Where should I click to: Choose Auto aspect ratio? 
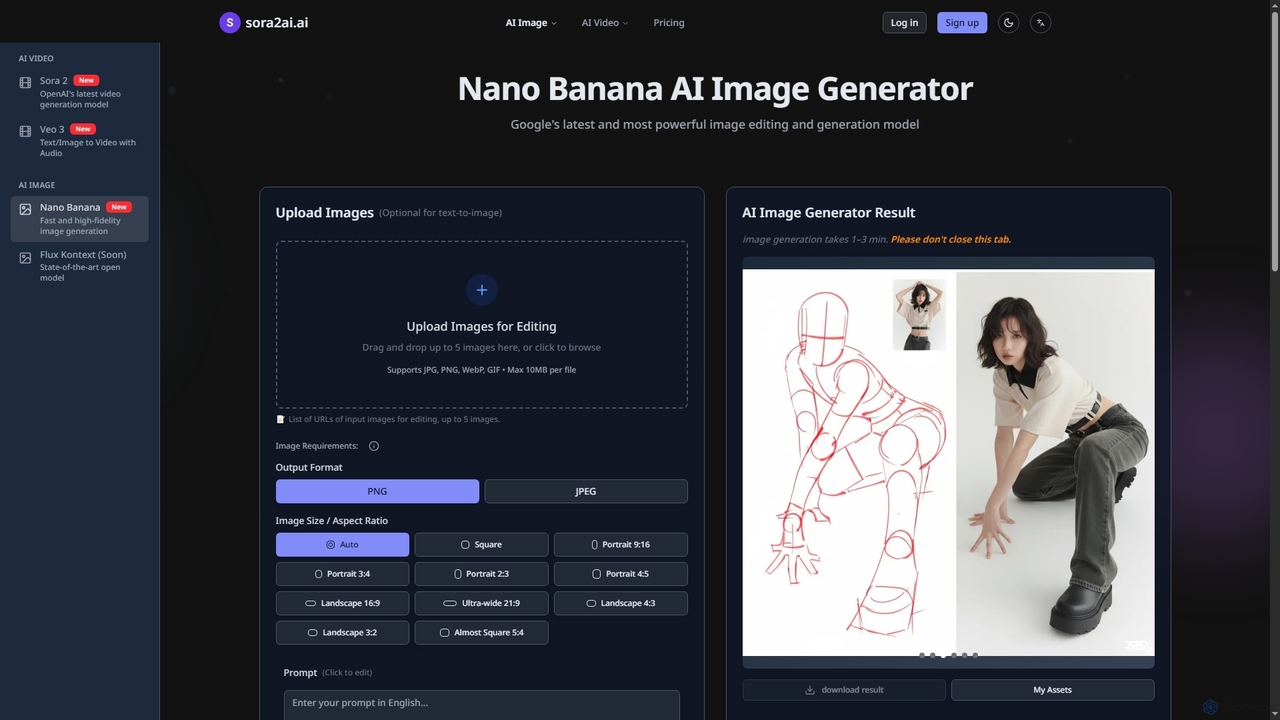point(342,545)
